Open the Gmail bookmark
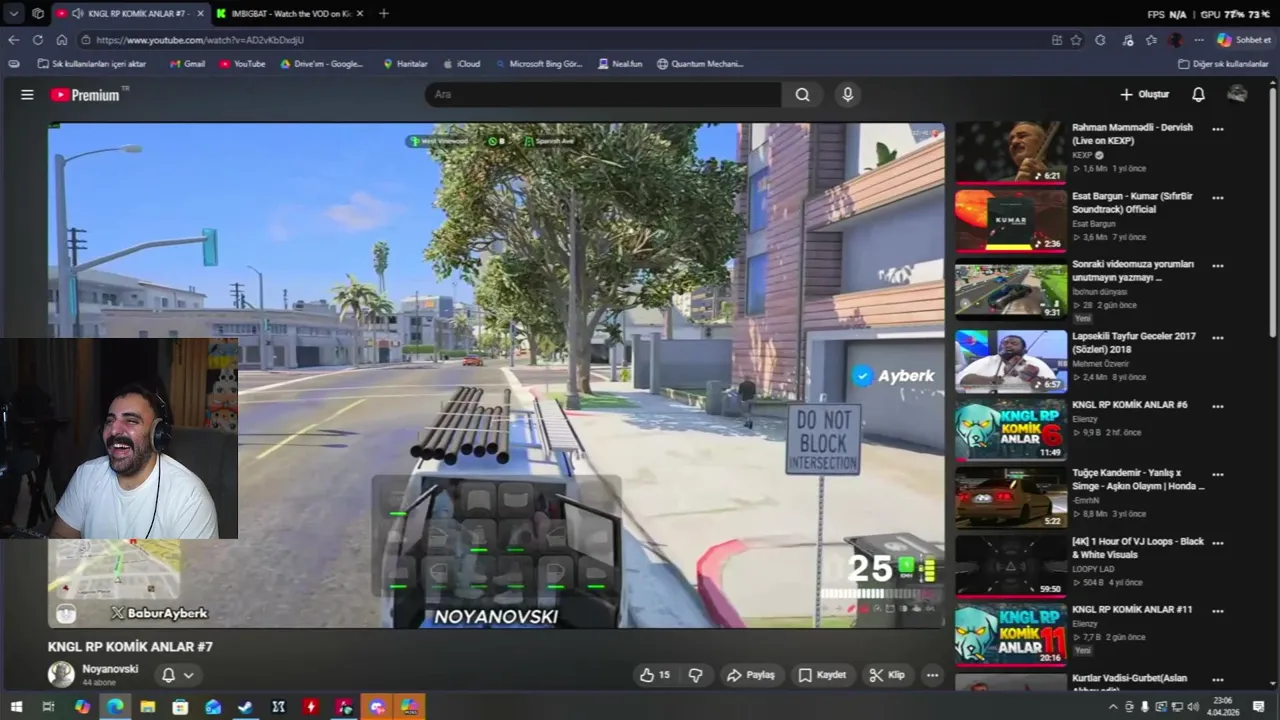1280x720 pixels. pos(187,64)
